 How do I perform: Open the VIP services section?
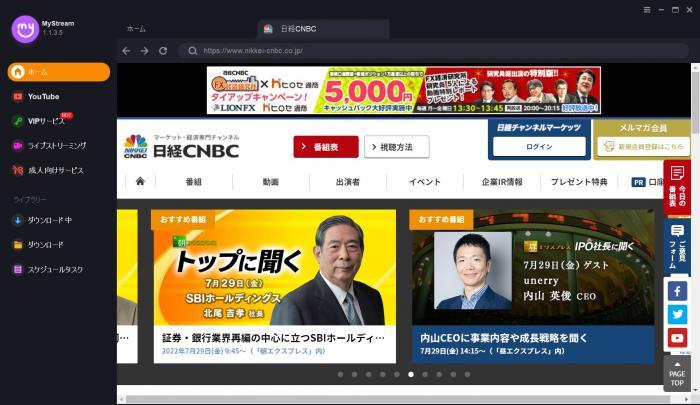(x=42, y=120)
